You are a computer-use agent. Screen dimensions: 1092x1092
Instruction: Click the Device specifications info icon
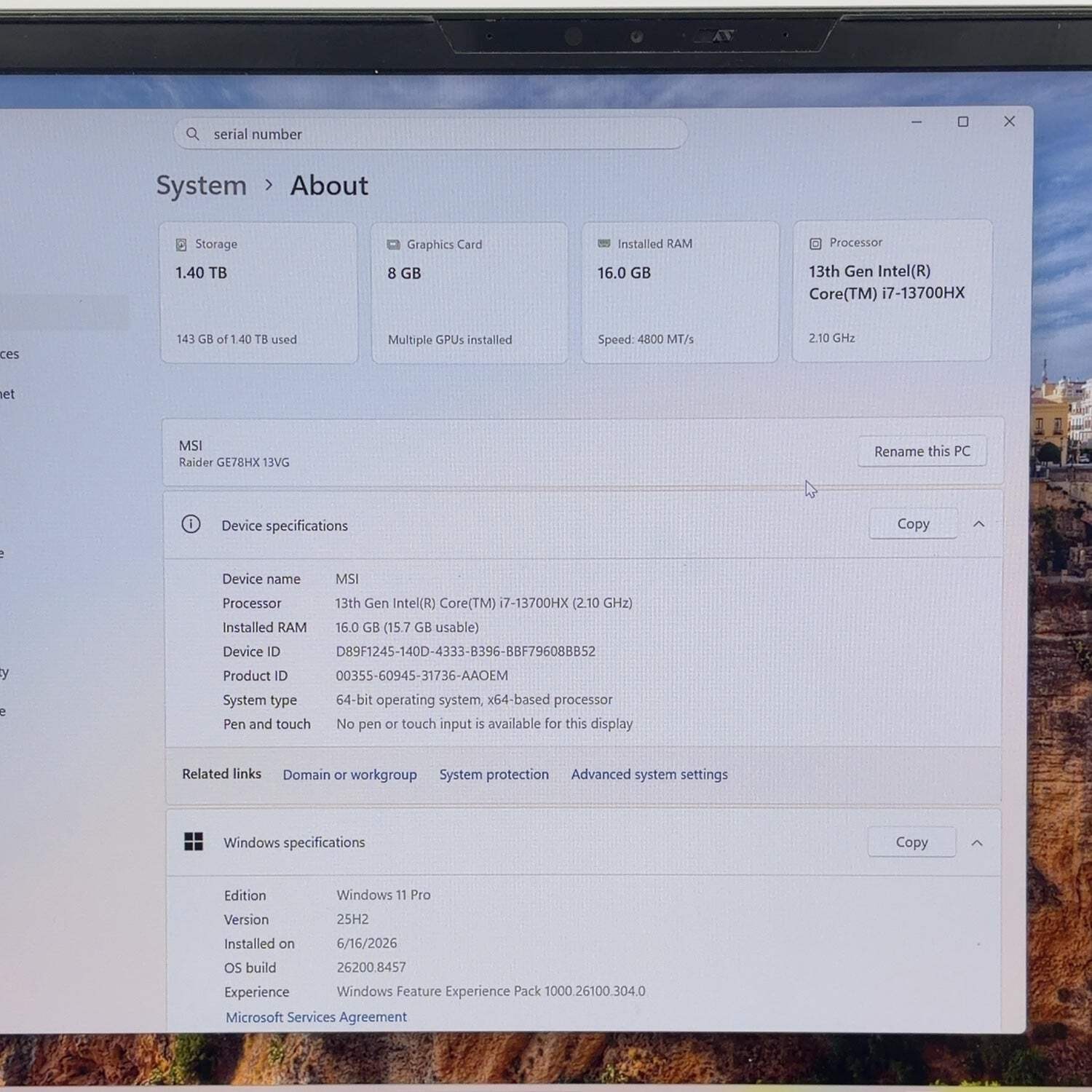[x=191, y=524]
